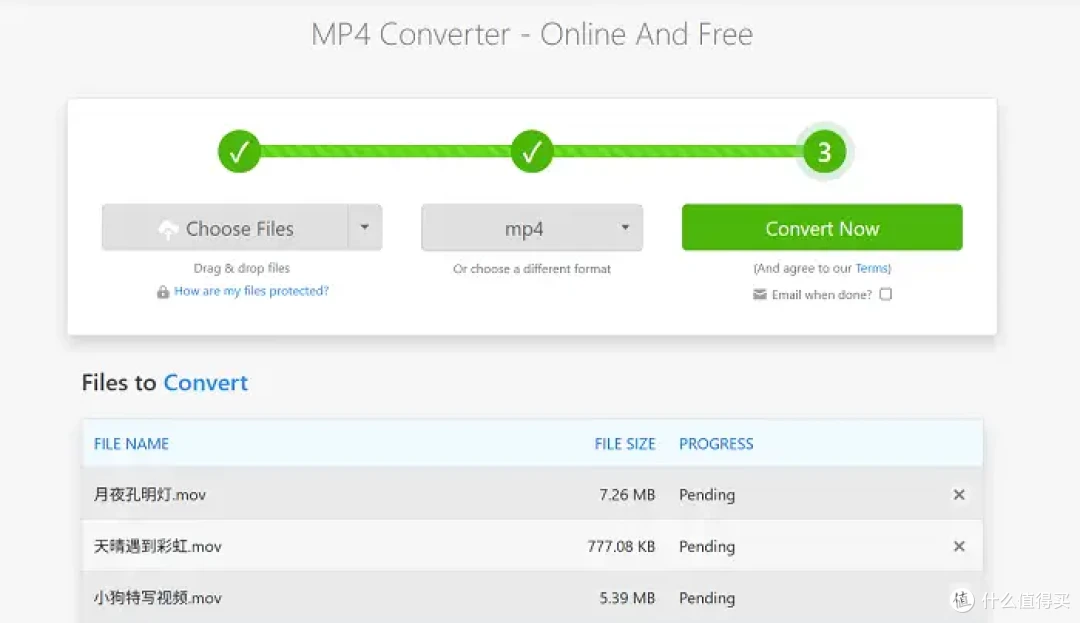Select the 月夜孔明灯.mov file name
The width and height of the screenshot is (1080, 623).
pos(149,494)
